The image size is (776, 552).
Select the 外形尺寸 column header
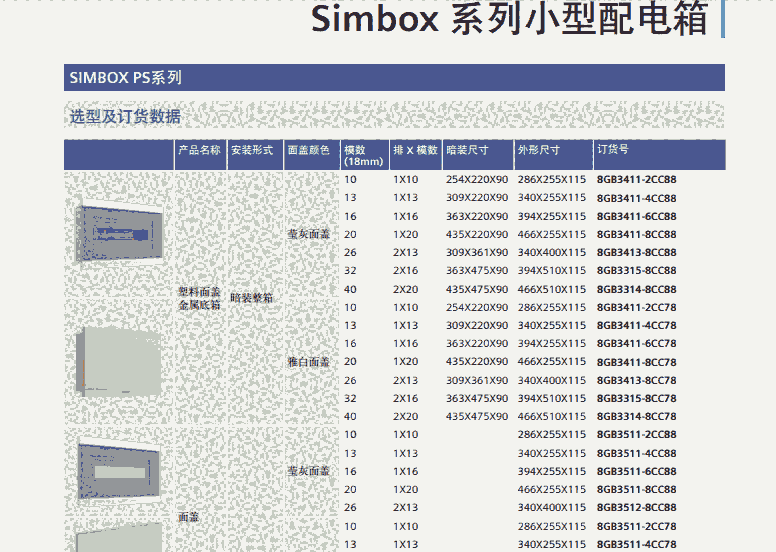pyautogui.click(x=538, y=150)
